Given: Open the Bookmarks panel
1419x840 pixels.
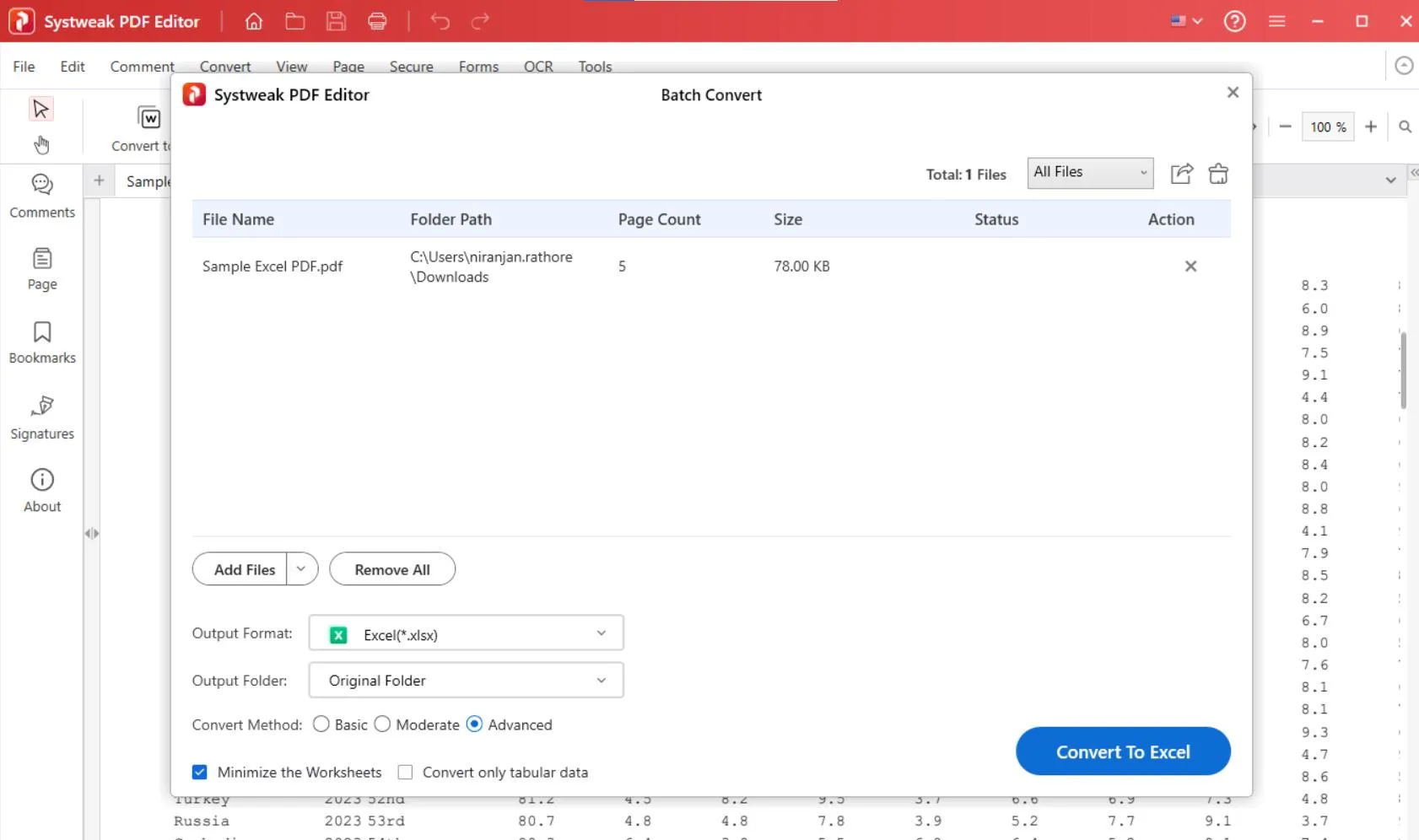Looking at the screenshot, I should (x=40, y=342).
